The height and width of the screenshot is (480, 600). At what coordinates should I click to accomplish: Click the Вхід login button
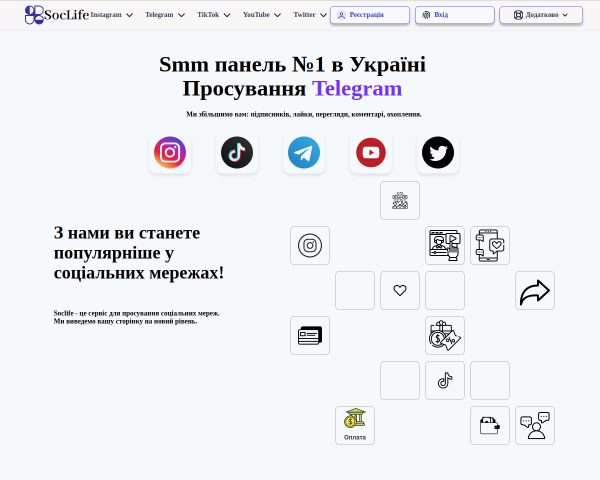[455, 15]
